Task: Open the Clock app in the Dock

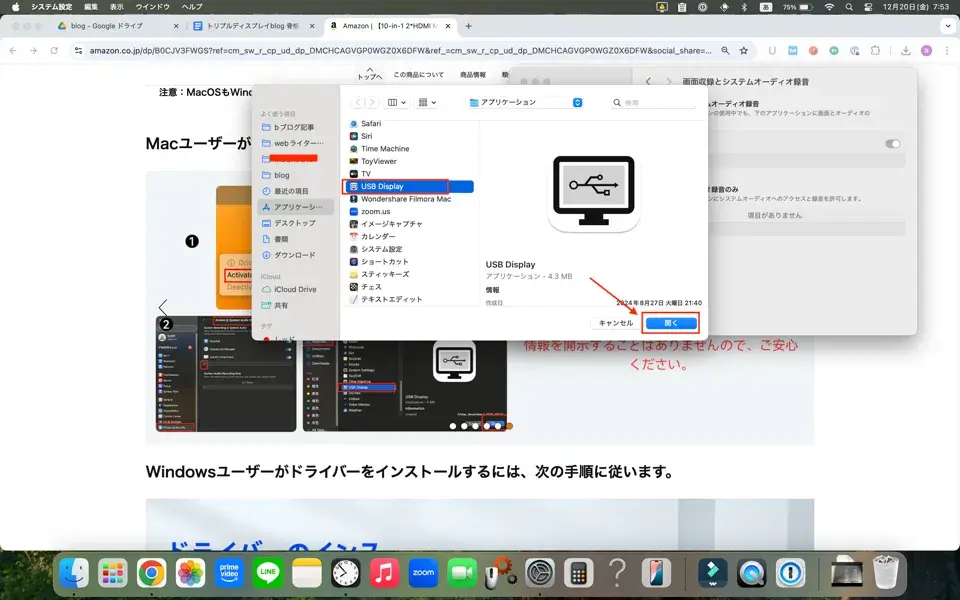Action: (x=346, y=574)
